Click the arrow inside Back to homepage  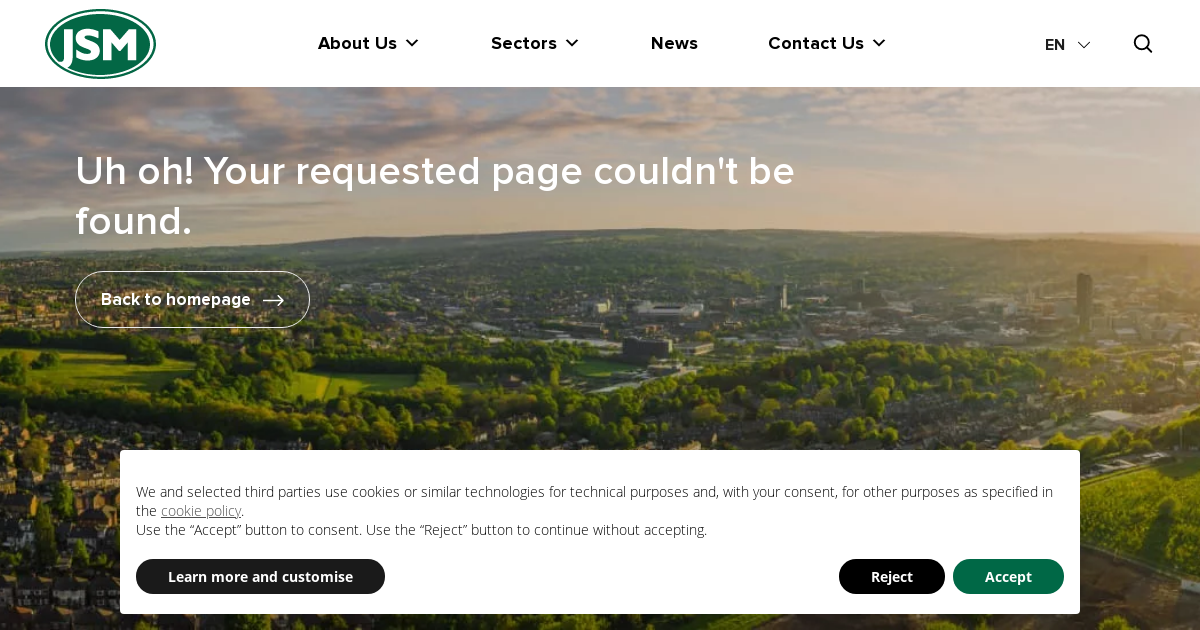pos(273,300)
